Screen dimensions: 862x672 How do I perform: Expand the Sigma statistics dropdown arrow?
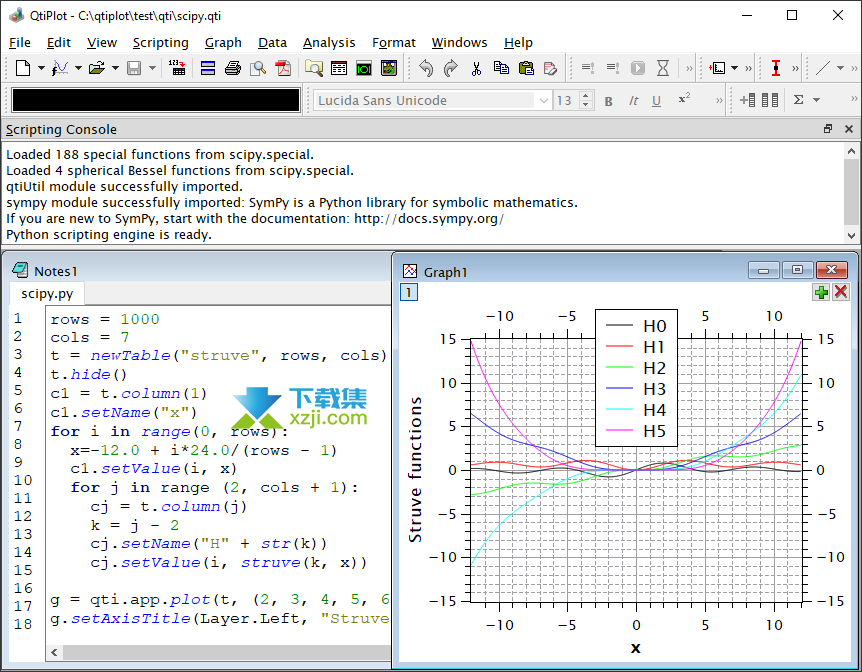click(817, 100)
